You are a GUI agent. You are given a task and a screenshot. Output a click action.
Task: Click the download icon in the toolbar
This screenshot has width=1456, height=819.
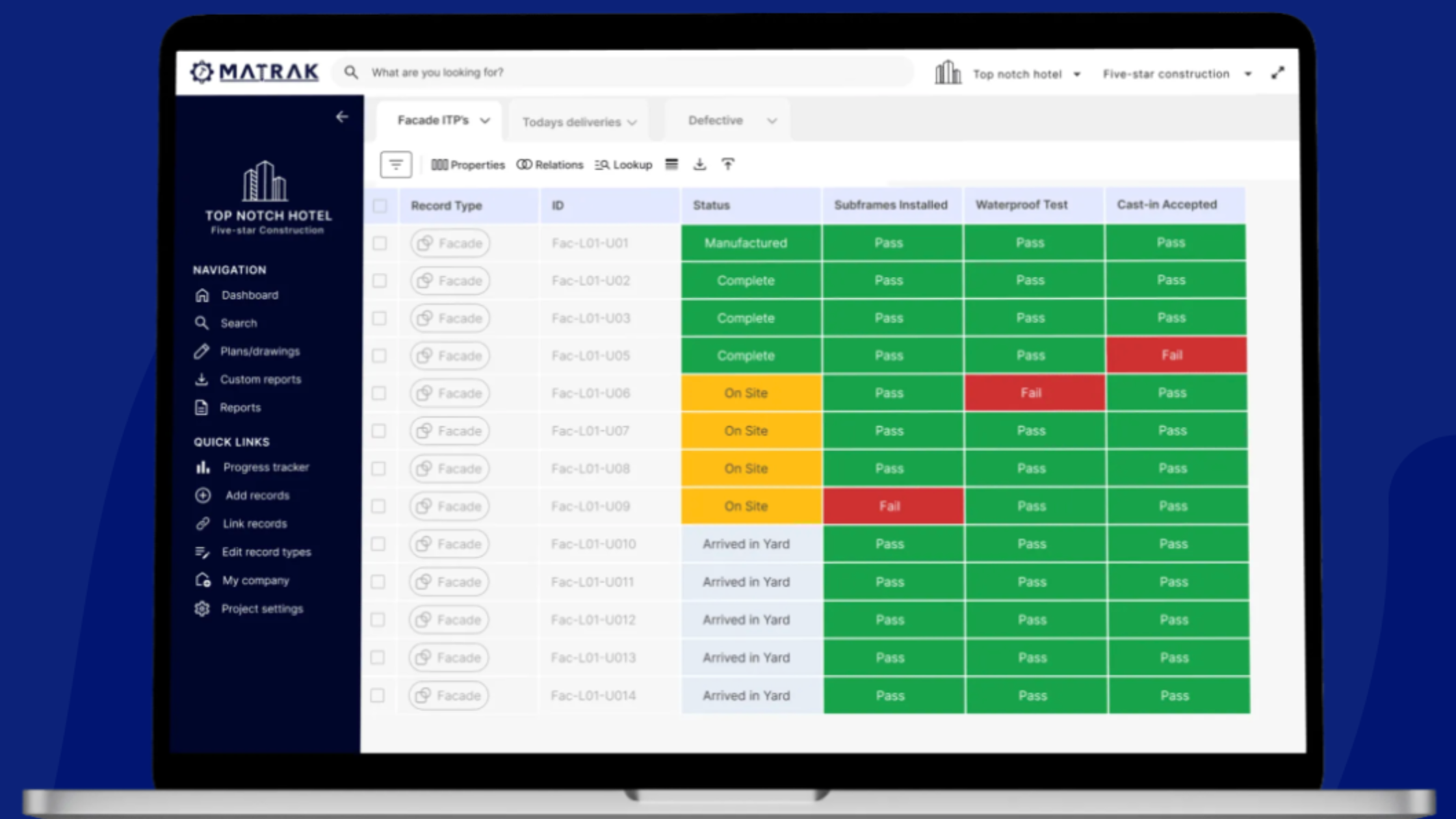pyautogui.click(x=699, y=164)
